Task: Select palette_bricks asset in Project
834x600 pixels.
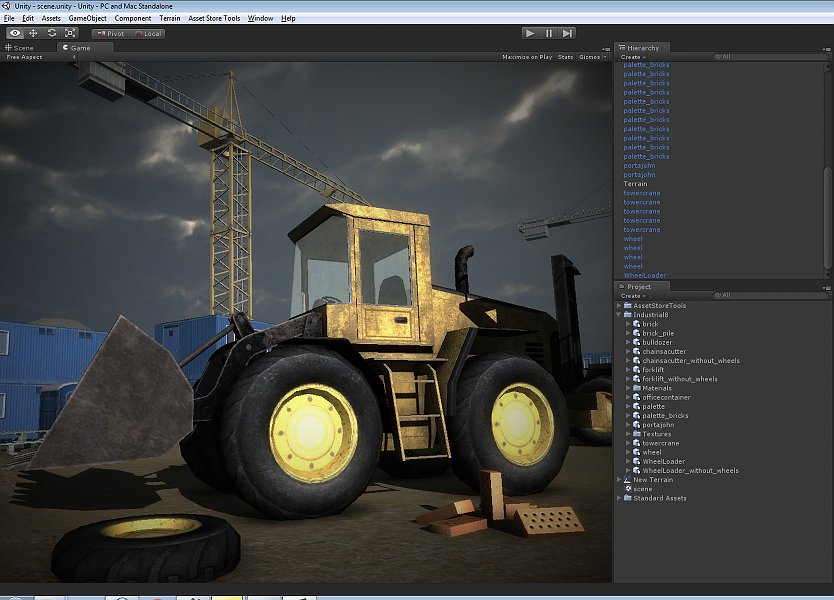Action: coord(665,416)
